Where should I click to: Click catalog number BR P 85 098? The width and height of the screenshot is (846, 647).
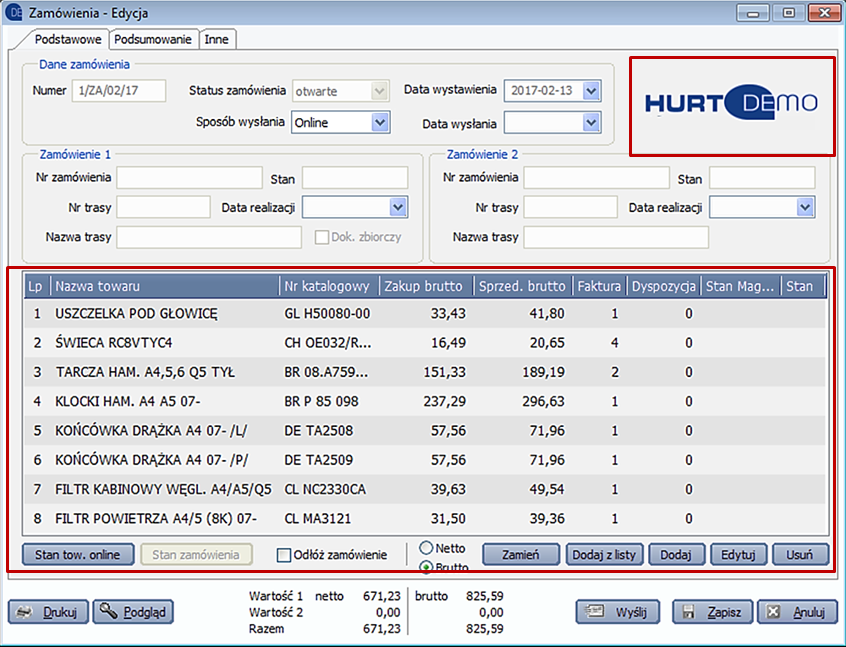[322, 401]
